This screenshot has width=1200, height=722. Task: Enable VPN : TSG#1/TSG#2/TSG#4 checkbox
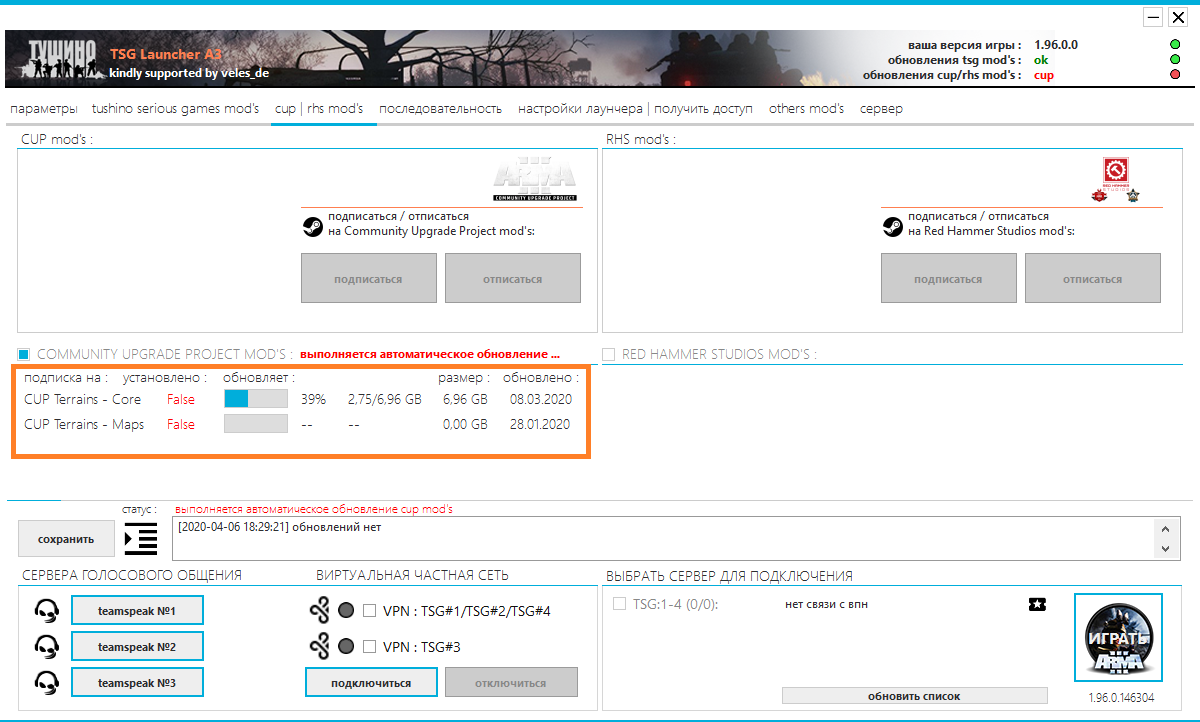pyautogui.click(x=369, y=610)
